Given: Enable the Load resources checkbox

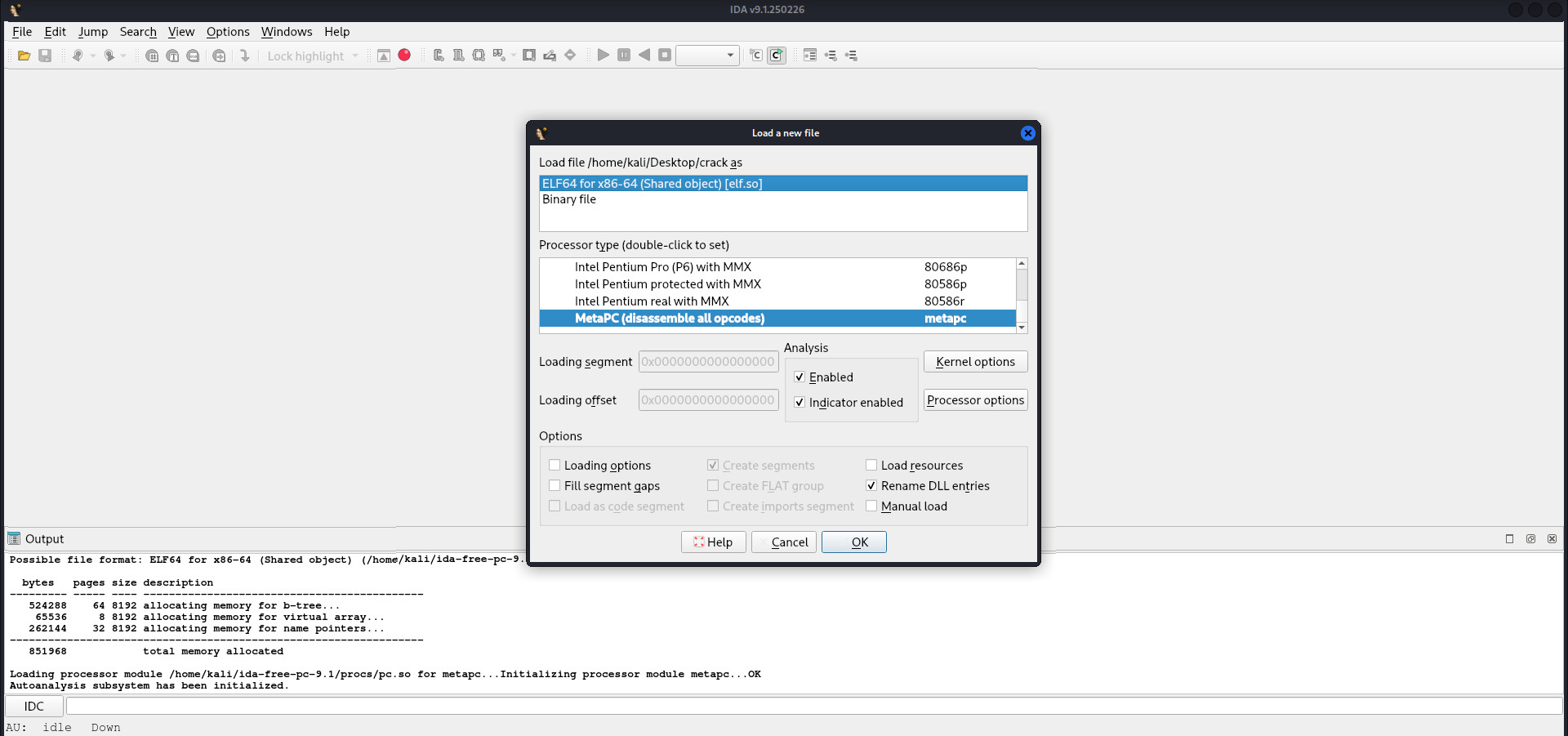Looking at the screenshot, I should tap(871, 465).
